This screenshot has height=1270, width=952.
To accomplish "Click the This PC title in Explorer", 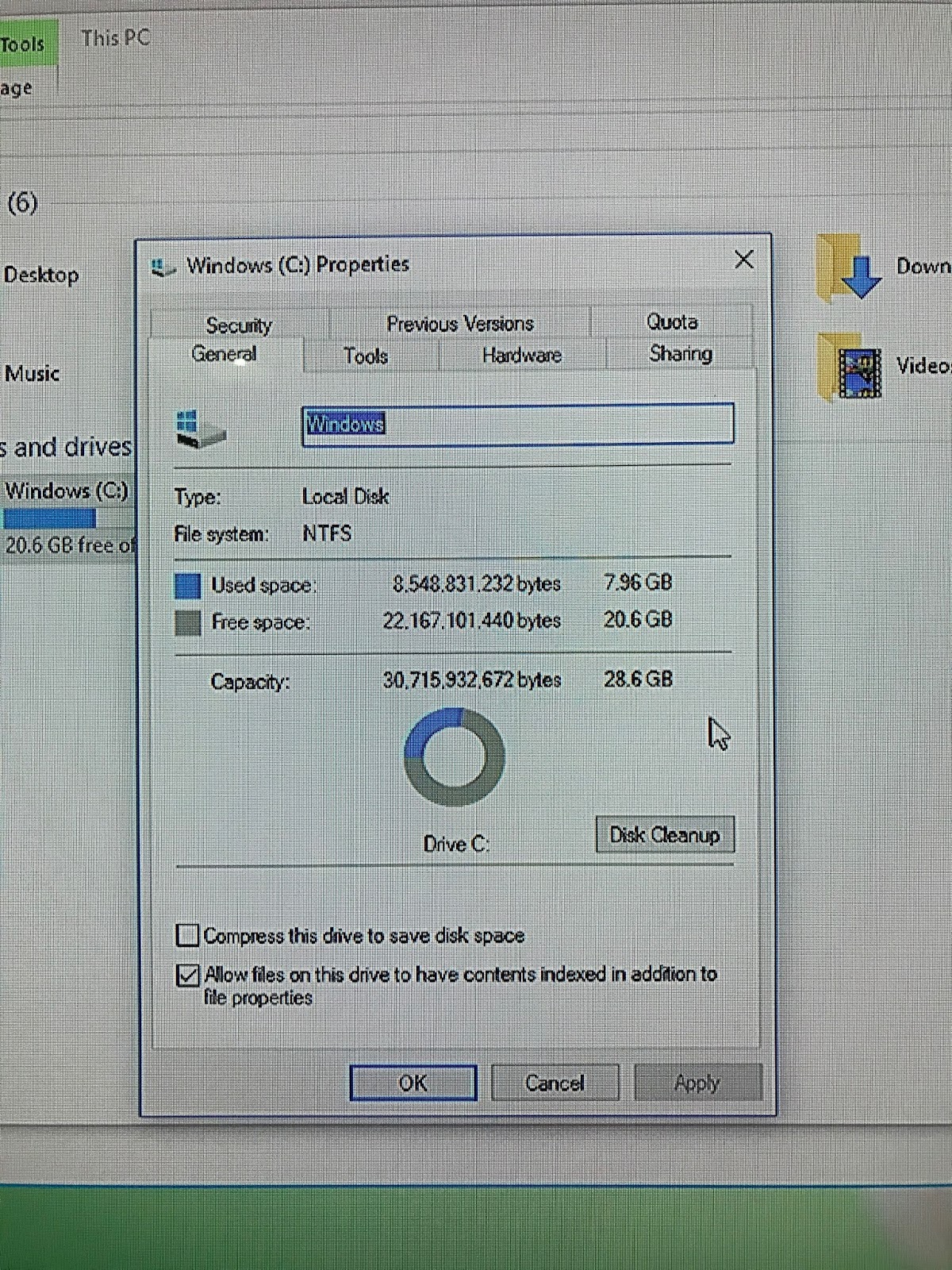I will [x=116, y=37].
